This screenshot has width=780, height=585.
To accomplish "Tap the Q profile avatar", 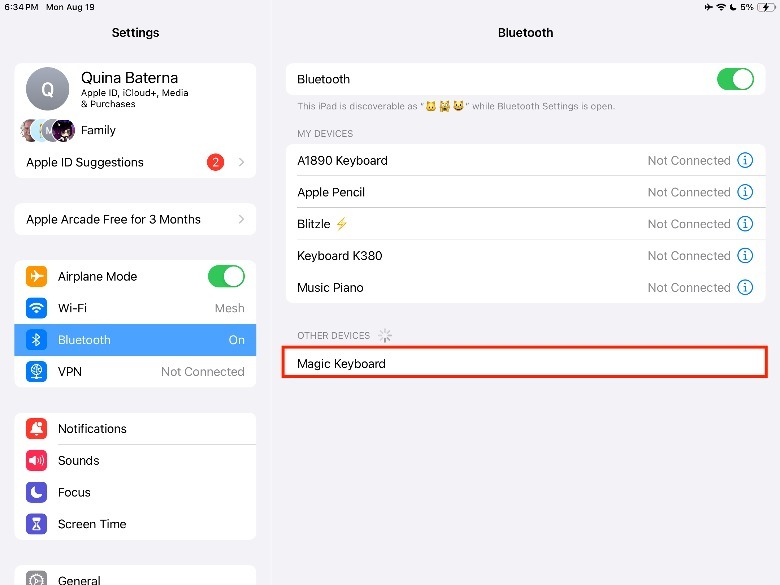I will point(47,89).
